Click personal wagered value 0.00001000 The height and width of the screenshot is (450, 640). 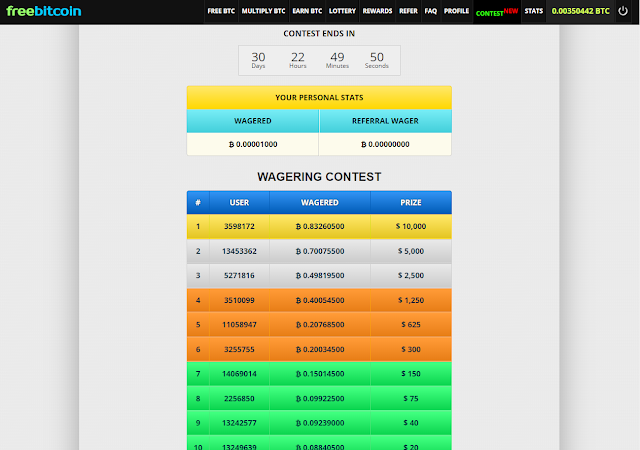click(253, 144)
